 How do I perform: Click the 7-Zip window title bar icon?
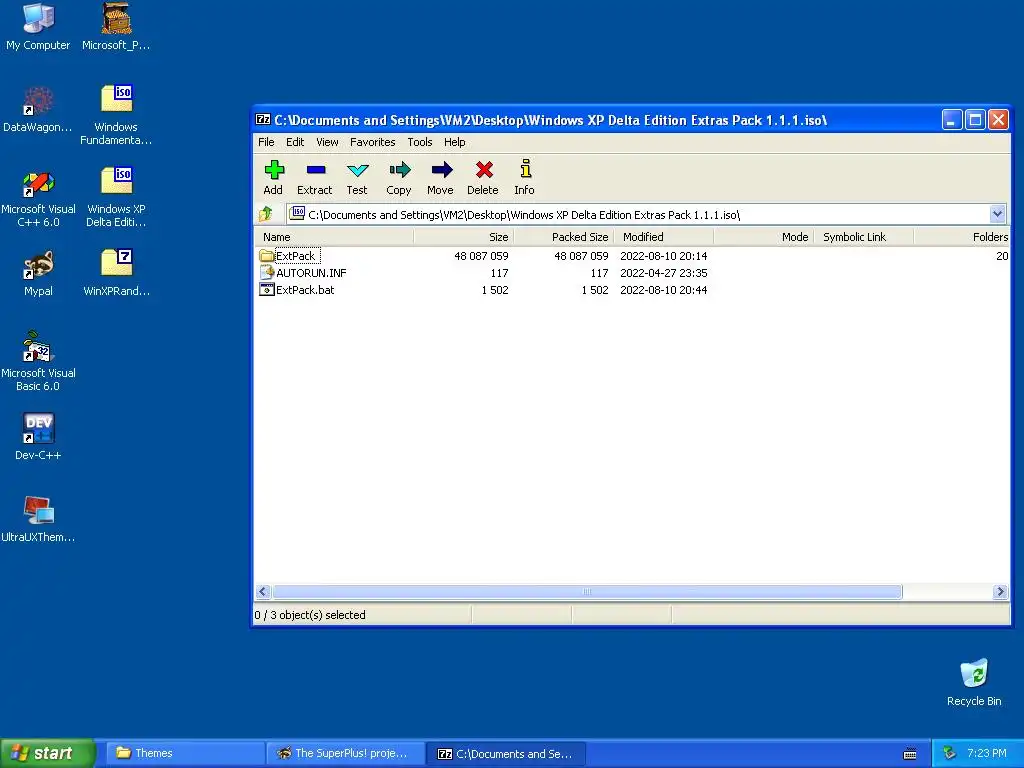(x=263, y=120)
